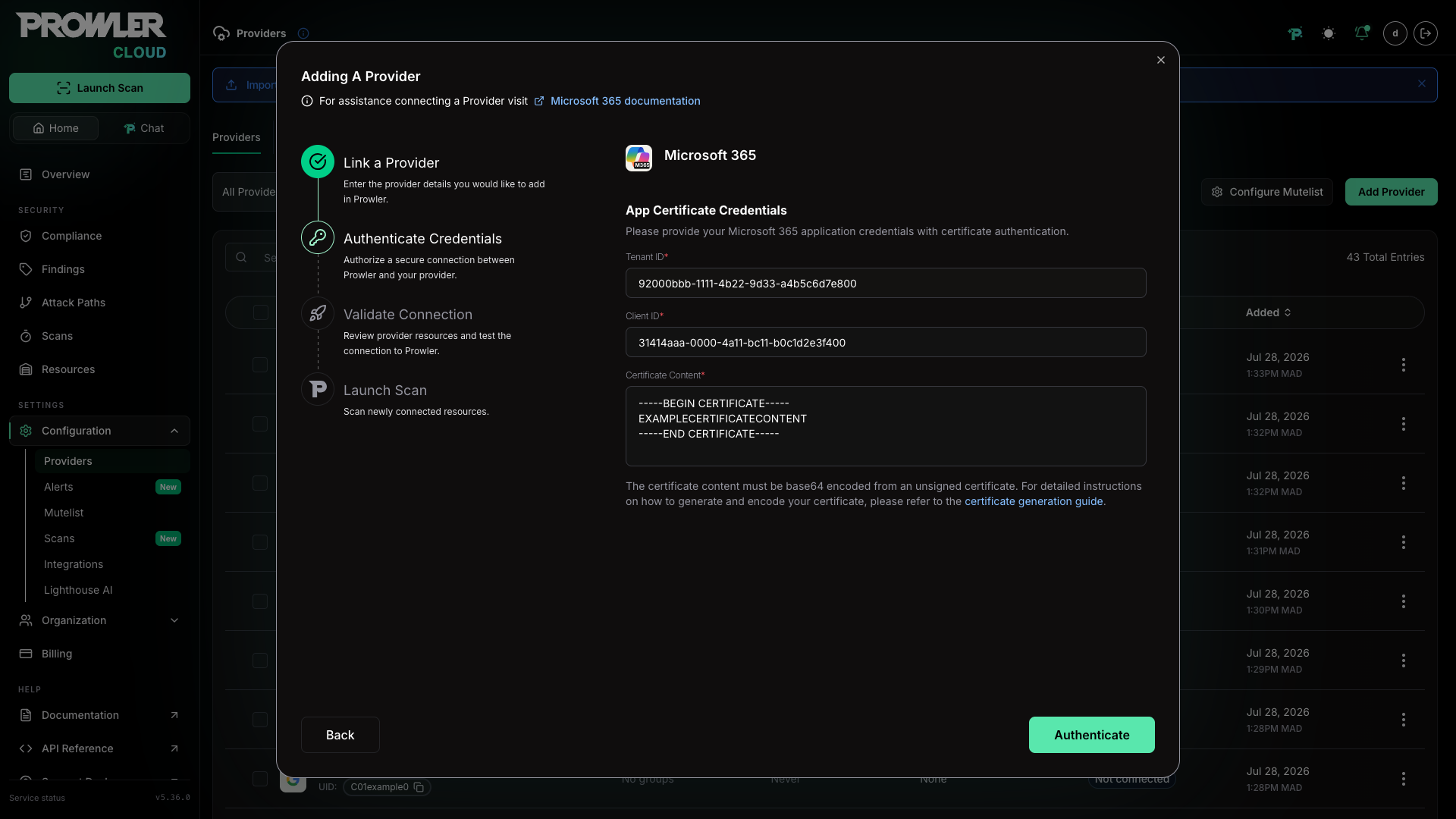Toggle light theme with sun icon
This screenshot has height=819, width=1456.
pyautogui.click(x=1329, y=33)
